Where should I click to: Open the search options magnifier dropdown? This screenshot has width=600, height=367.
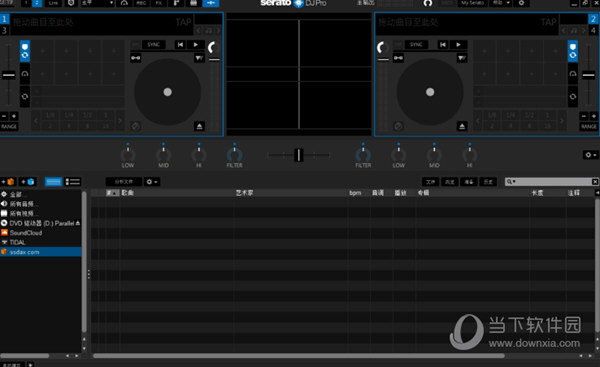click(511, 182)
